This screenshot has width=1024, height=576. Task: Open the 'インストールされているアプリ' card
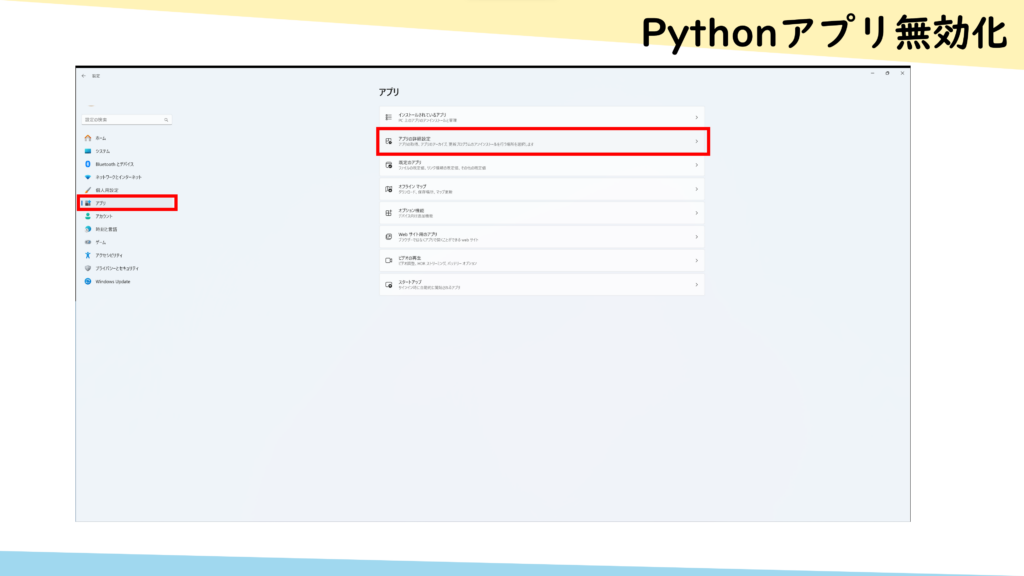[542, 118]
